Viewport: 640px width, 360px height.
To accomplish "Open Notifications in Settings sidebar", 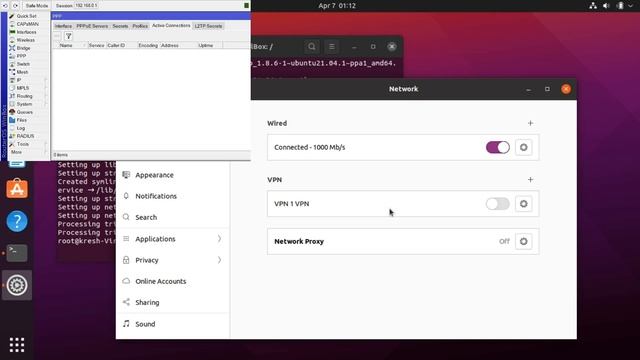I will 173,196.
